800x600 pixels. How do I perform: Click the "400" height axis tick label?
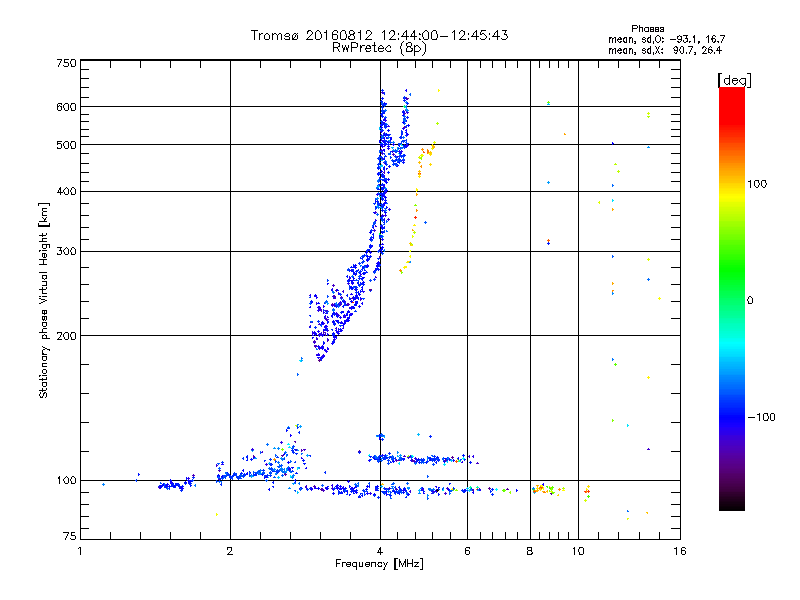click(66, 192)
